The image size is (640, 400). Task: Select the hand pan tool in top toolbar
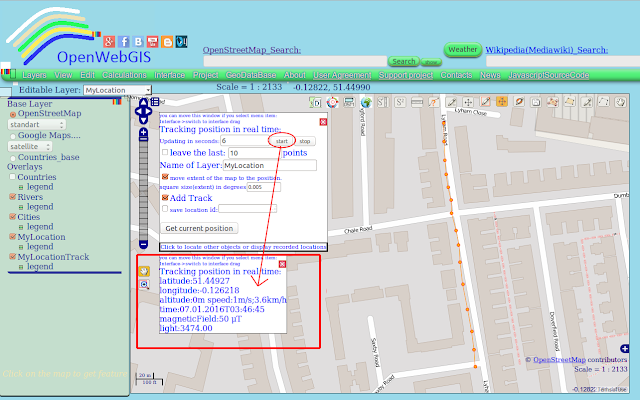click(620, 102)
